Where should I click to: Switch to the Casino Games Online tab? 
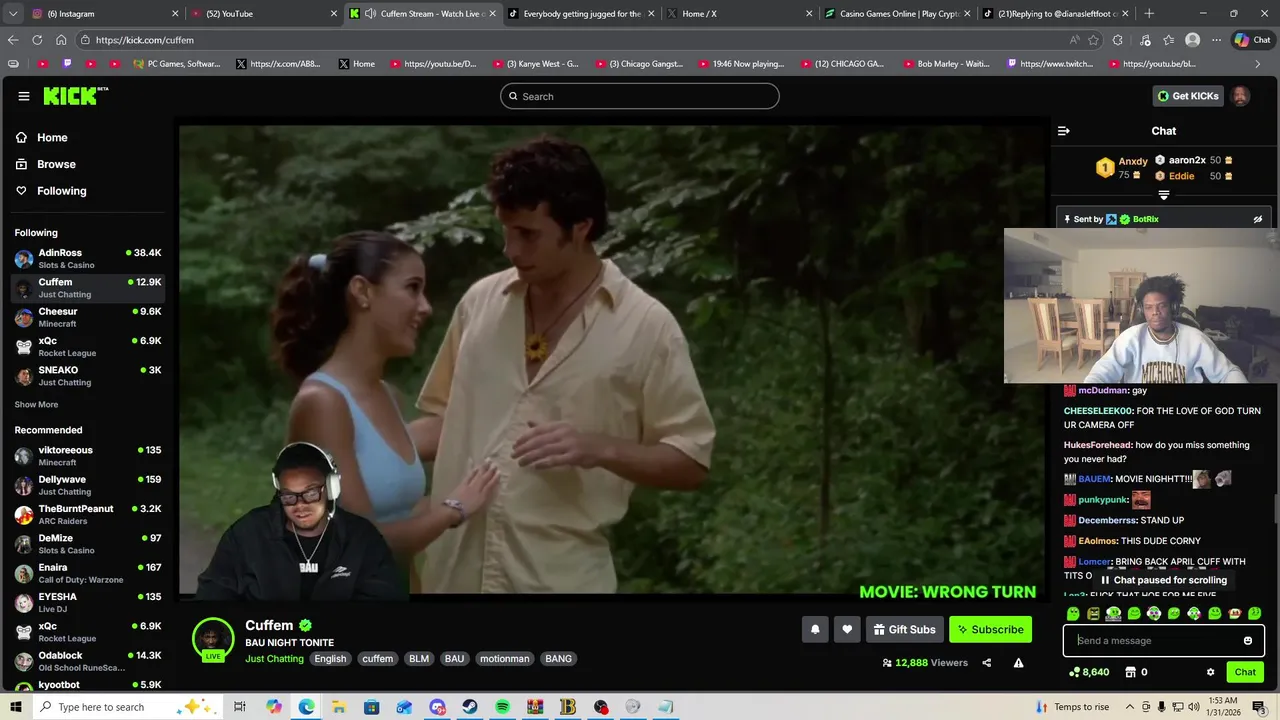pos(895,14)
